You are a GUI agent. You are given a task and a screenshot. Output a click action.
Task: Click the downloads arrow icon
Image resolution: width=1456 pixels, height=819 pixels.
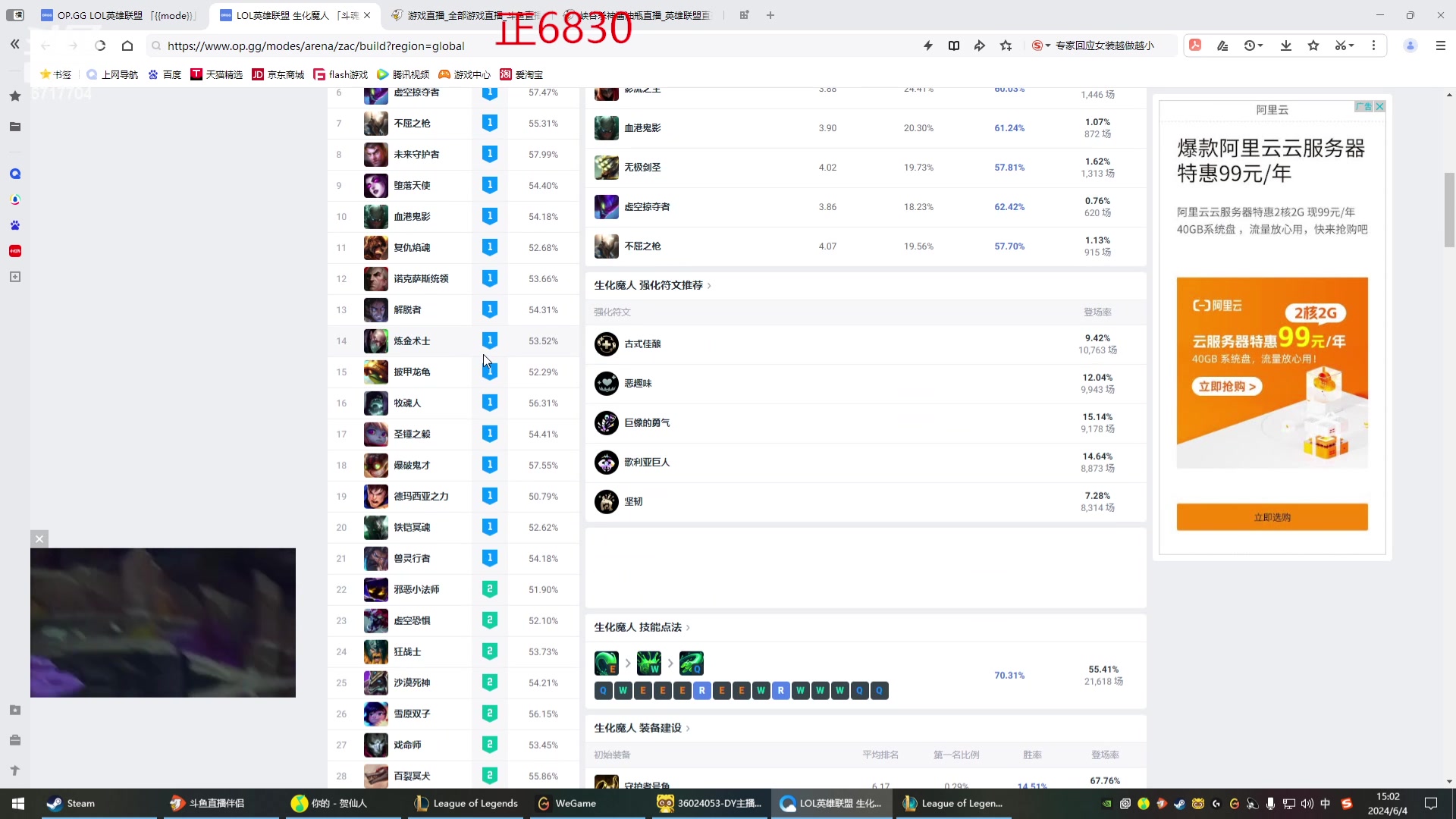point(1286,45)
